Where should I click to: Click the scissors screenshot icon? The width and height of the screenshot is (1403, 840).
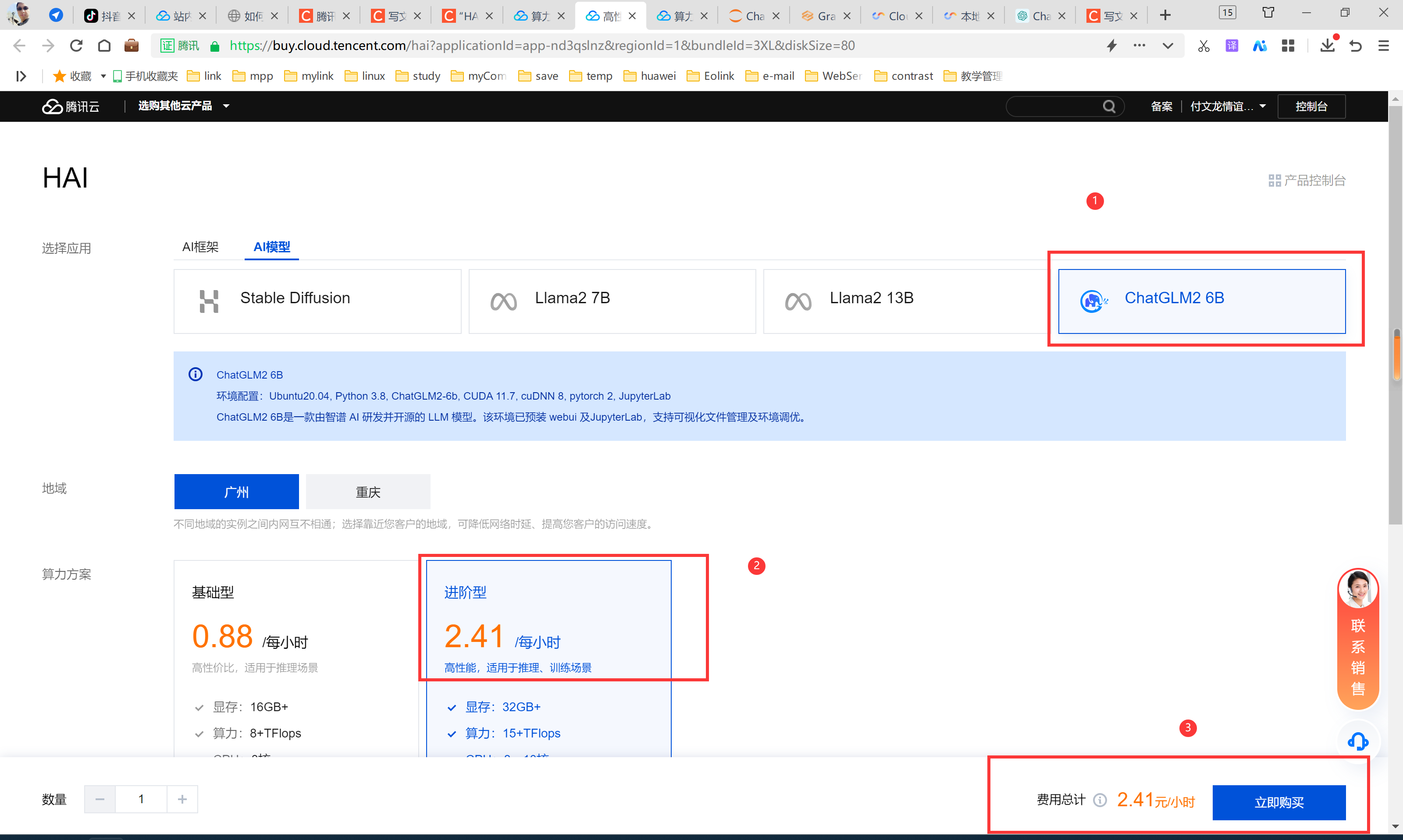pyautogui.click(x=1204, y=46)
